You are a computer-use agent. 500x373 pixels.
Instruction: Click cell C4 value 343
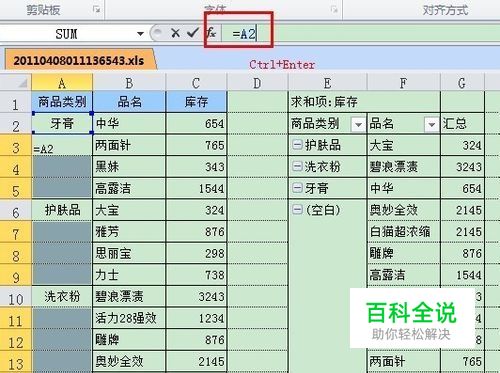(196, 167)
